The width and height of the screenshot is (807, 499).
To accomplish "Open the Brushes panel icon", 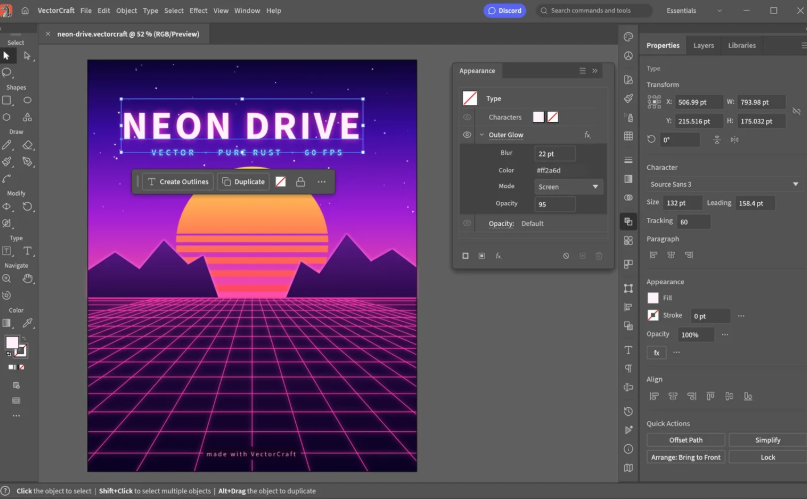I will 628,98.
